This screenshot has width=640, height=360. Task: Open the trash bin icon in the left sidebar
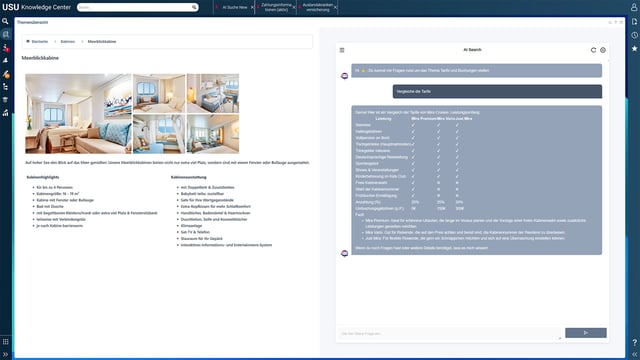5,100
